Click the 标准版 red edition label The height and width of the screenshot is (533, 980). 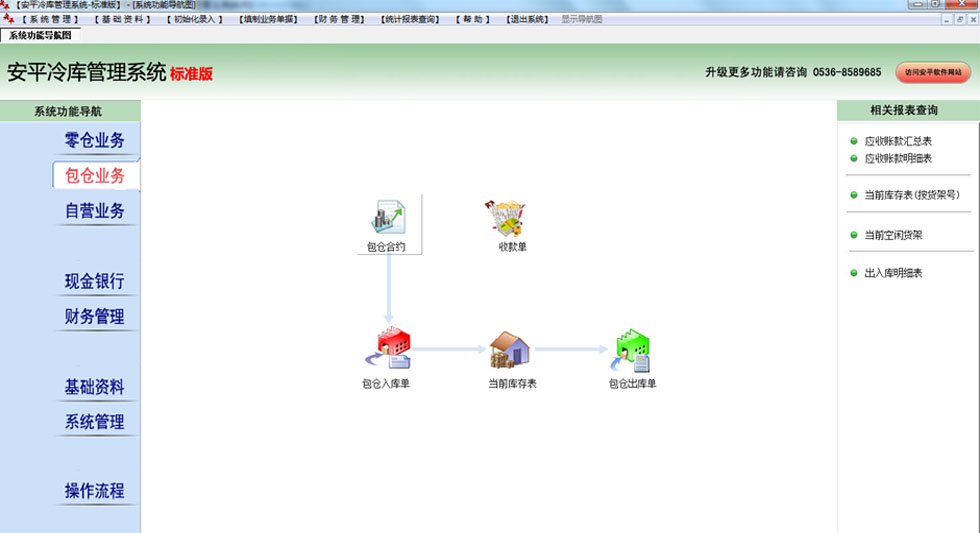pos(191,74)
